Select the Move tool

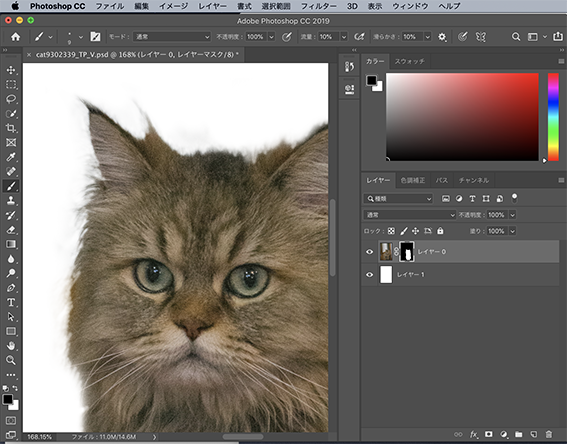pyautogui.click(x=11, y=70)
